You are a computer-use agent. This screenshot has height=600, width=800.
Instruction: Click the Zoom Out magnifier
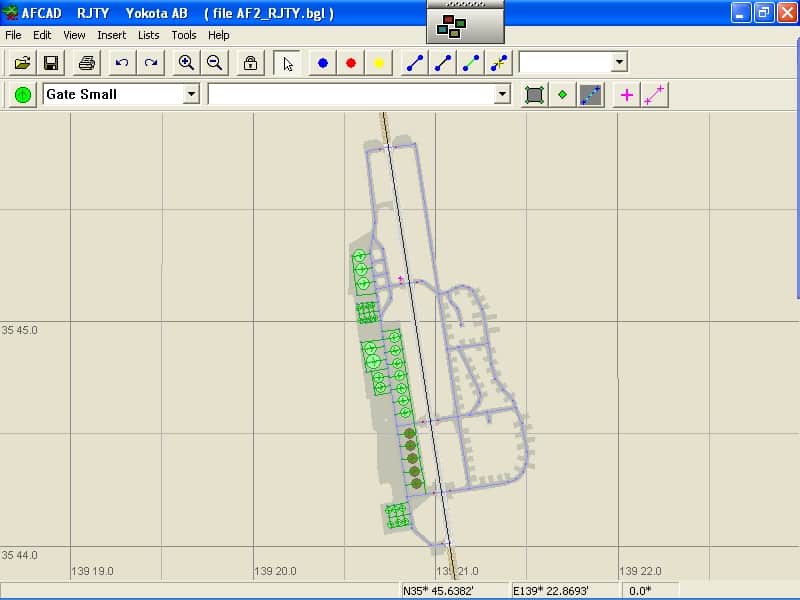click(x=214, y=63)
